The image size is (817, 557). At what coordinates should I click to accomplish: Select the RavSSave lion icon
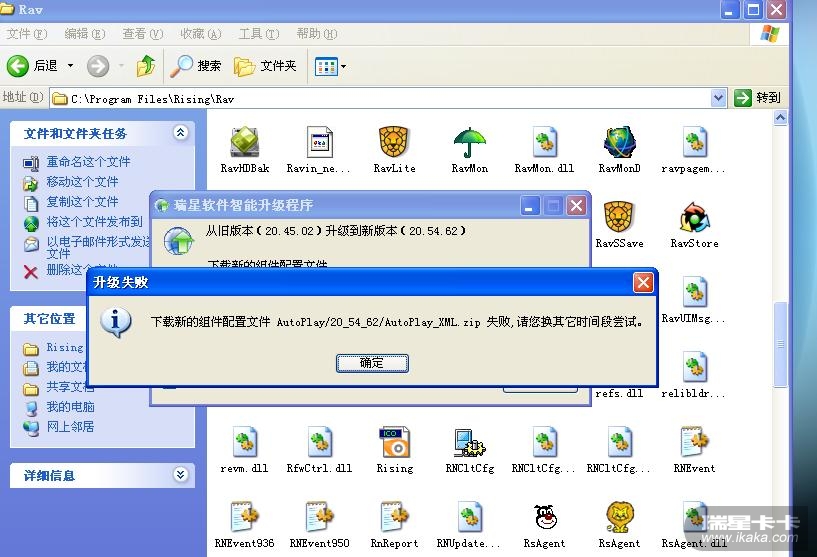(618, 216)
